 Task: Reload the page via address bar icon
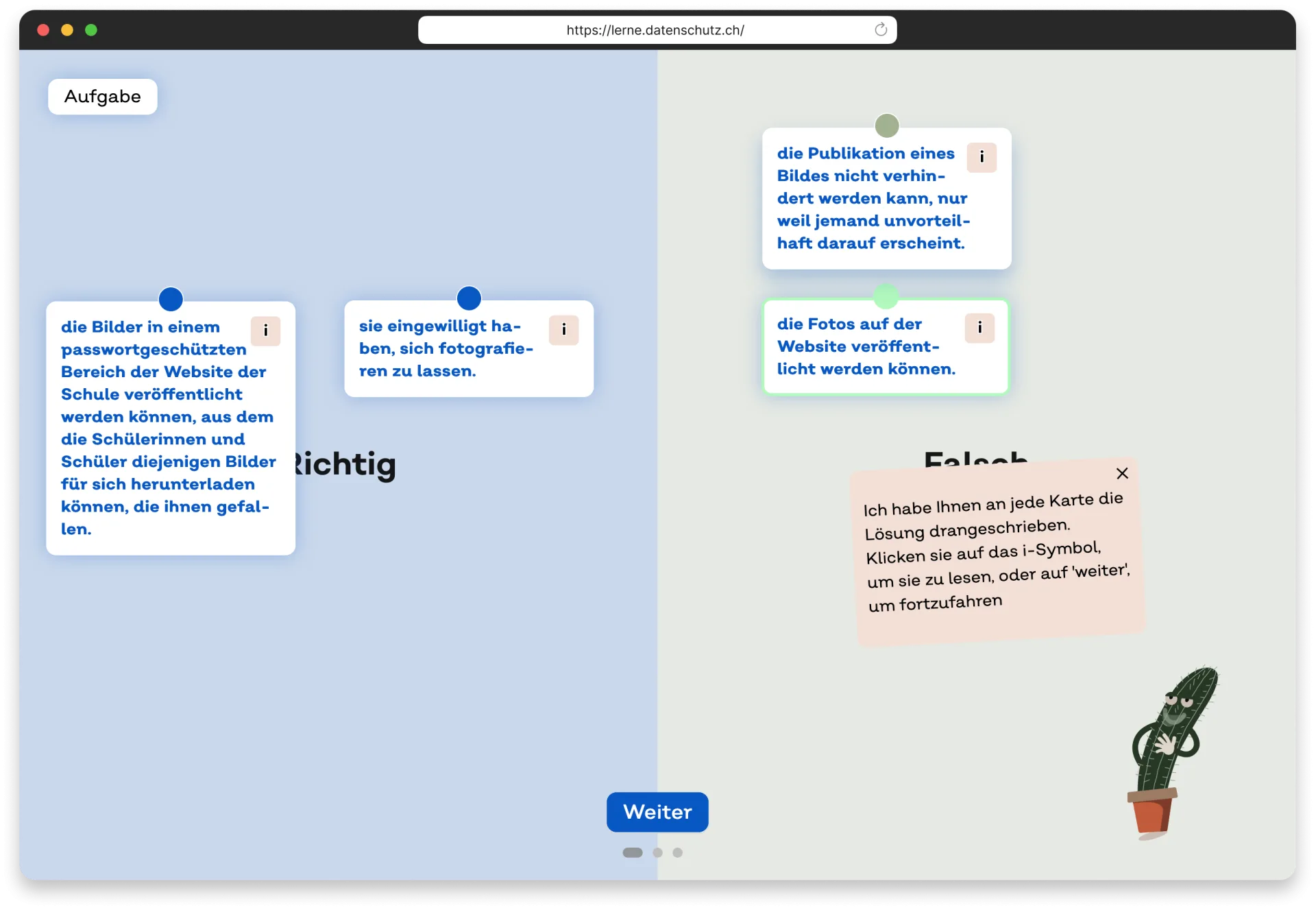[x=881, y=29]
